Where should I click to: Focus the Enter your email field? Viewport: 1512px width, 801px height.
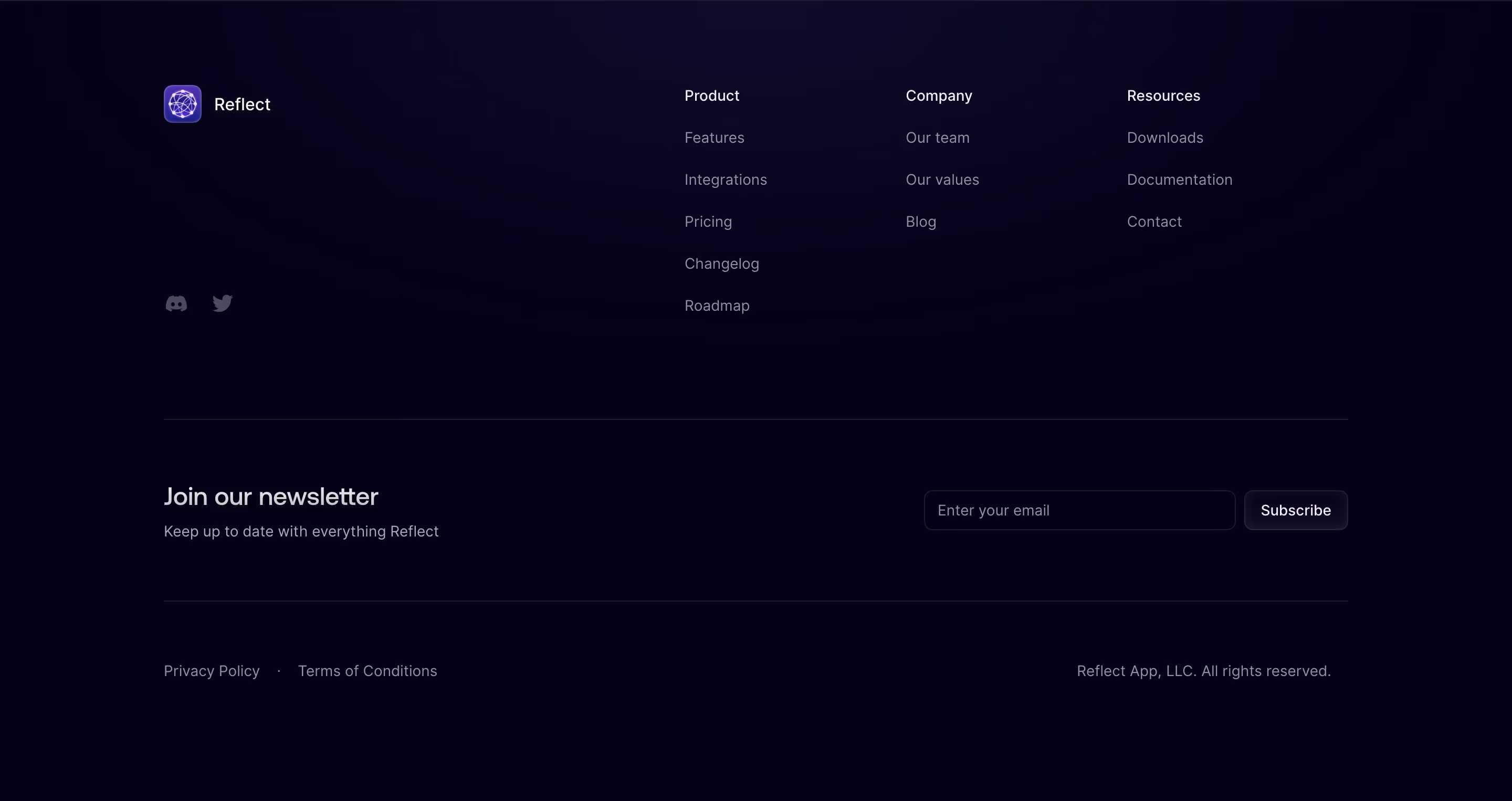[x=1079, y=510]
